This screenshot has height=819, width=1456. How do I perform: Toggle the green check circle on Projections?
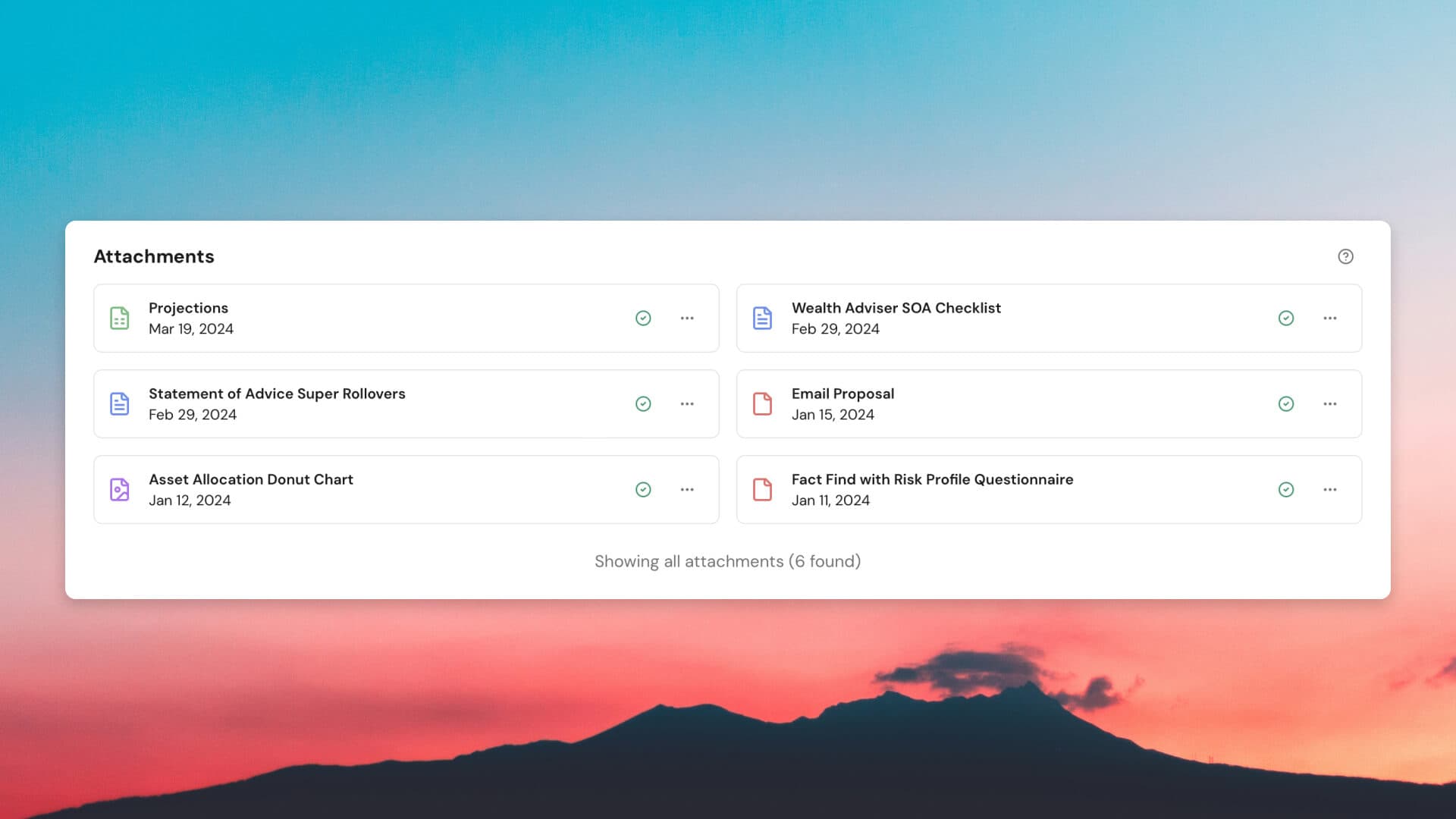643,318
